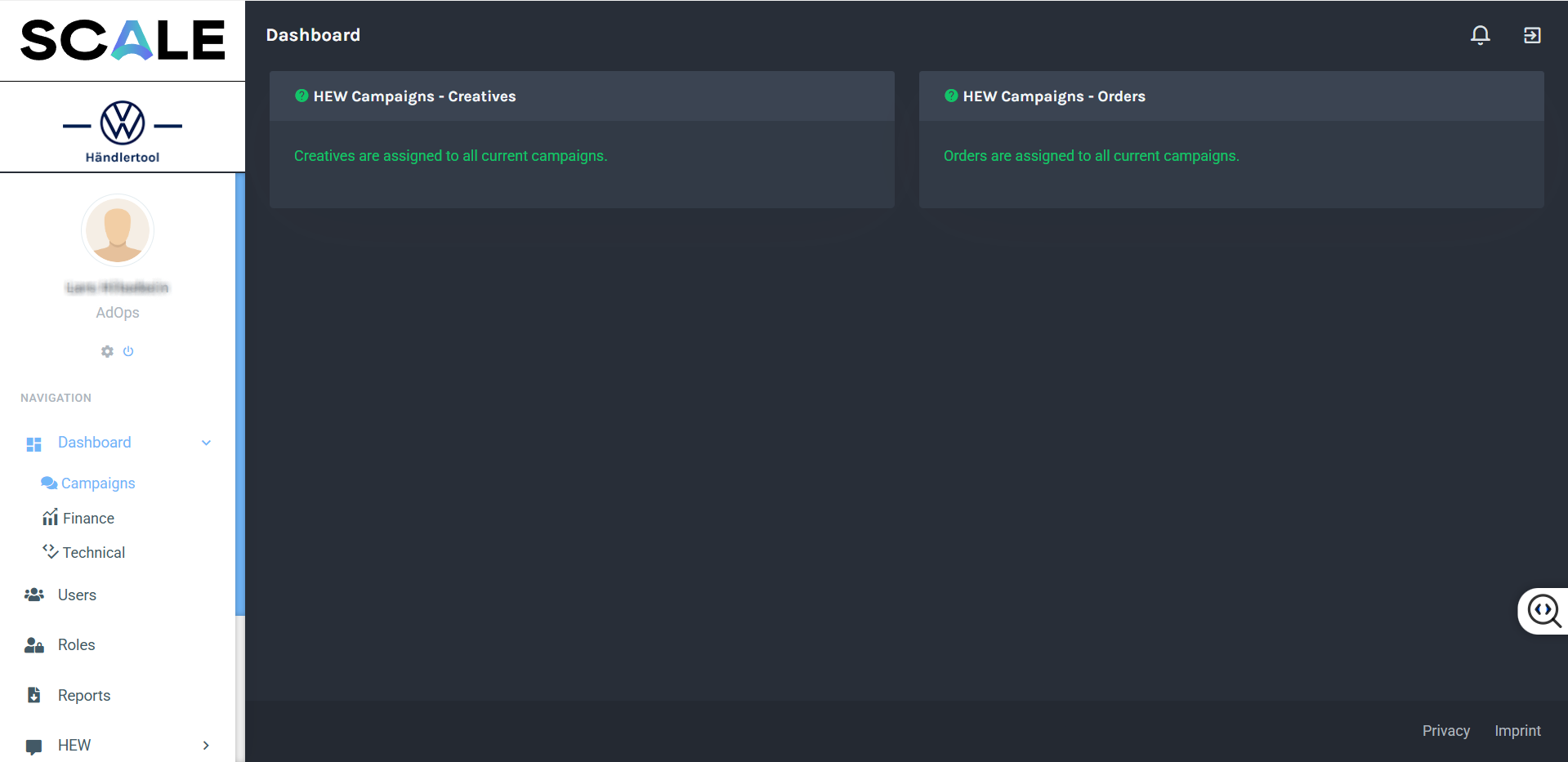Click the logout icon in top bar
This screenshot has height=762, width=1568.
[x=1532, y=35]
